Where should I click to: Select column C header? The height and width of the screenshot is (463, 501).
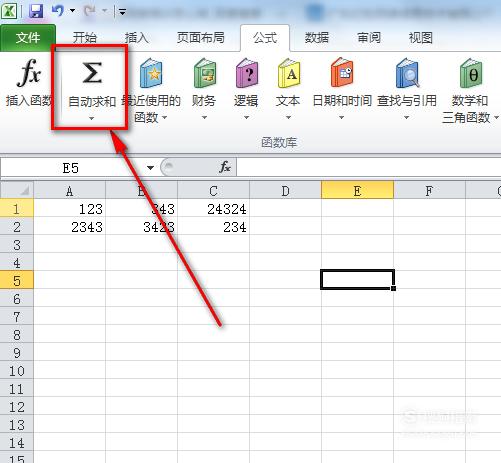click(213, 191)
